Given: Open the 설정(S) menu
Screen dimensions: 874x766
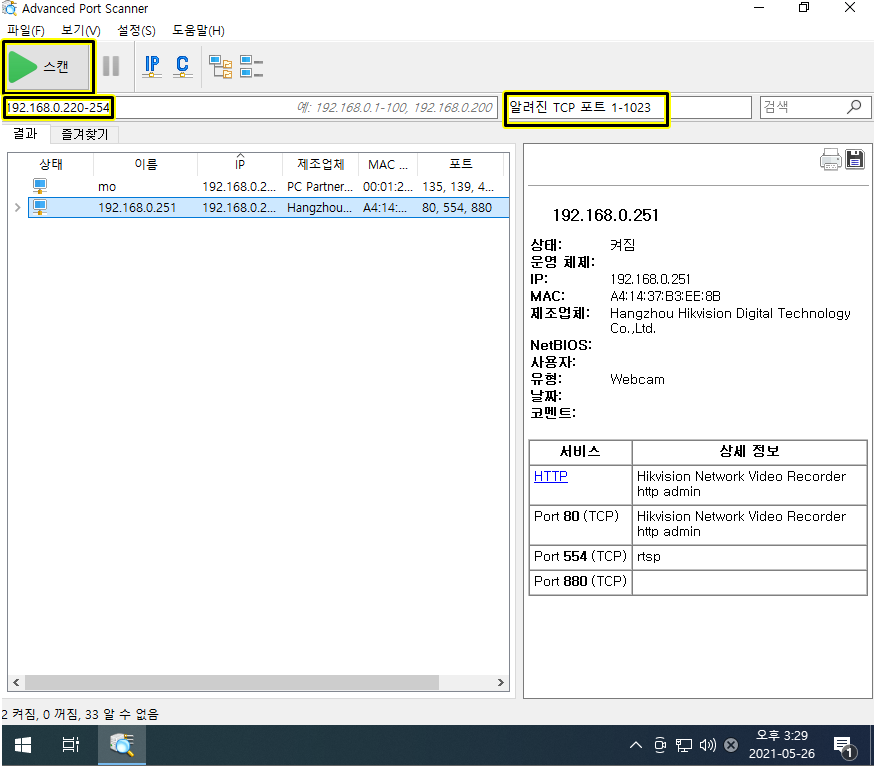Looking at the screenshot, I should [136, 31].
